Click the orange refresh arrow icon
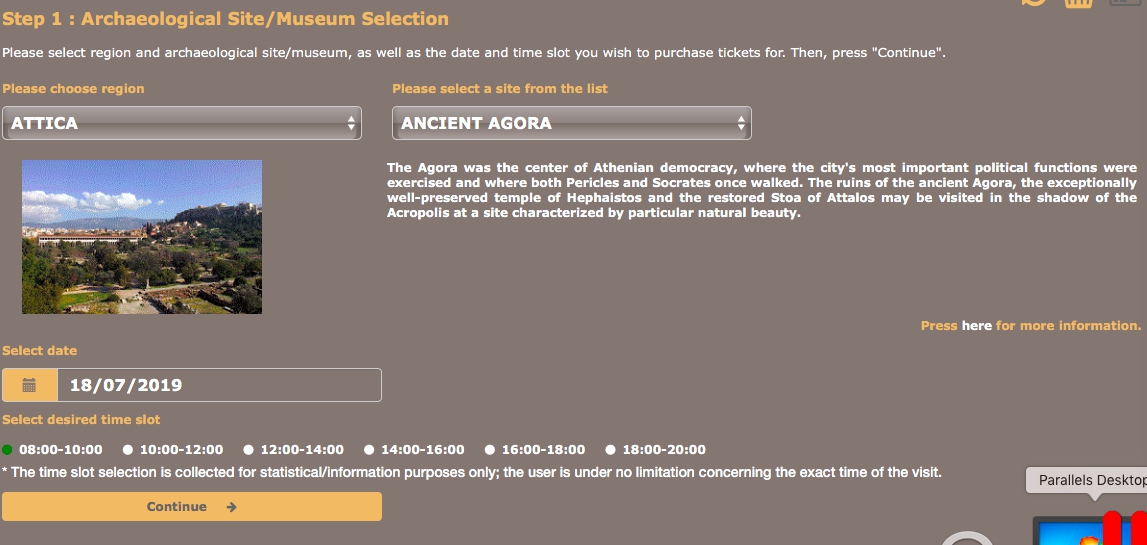Viewport: 1147px width, 545px height. tap(1033, 3)
